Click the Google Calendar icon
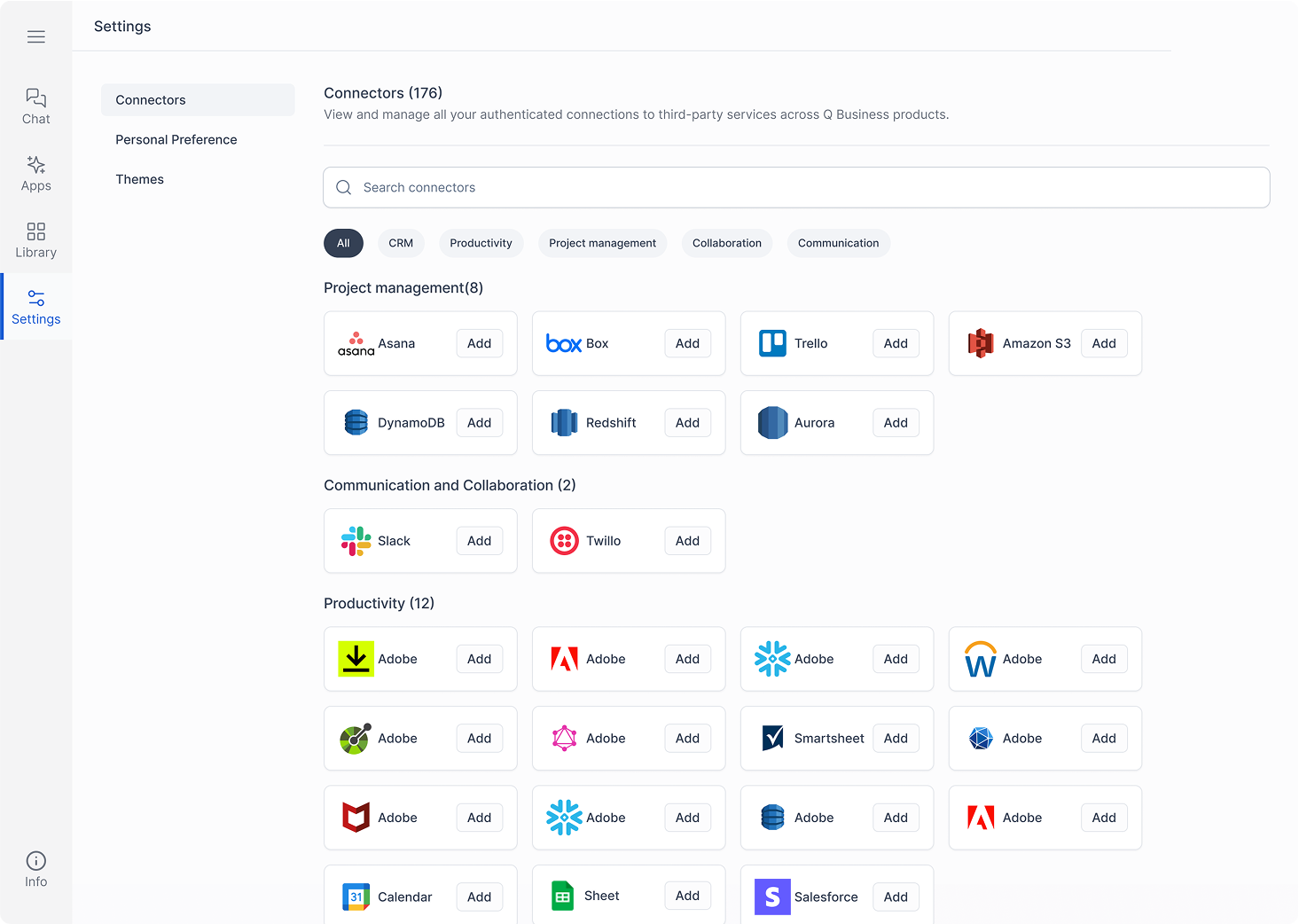Viewport: 1299px width, 924px height. (x=356, y=897)
